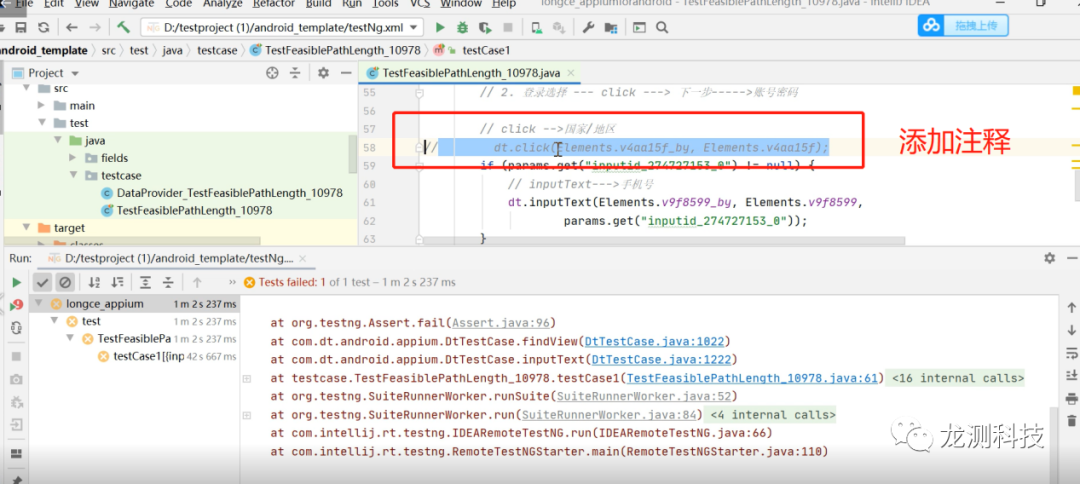Collapse the src folder in project tree
This screenshot has height=484, width=1080.
pyautogui.click(x=28, y=88)
